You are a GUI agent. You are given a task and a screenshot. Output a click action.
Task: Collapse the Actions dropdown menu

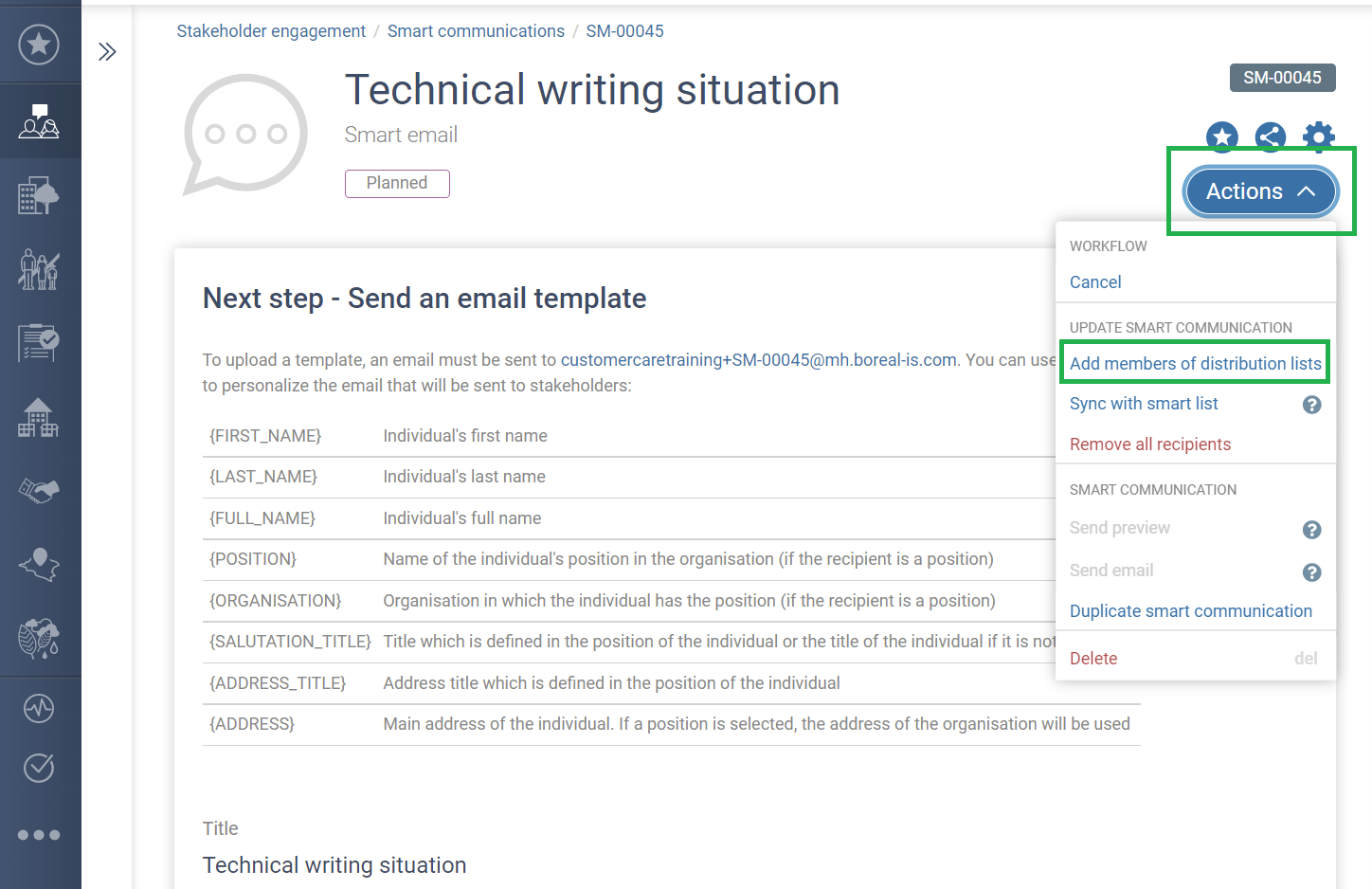coord(1259,190)
